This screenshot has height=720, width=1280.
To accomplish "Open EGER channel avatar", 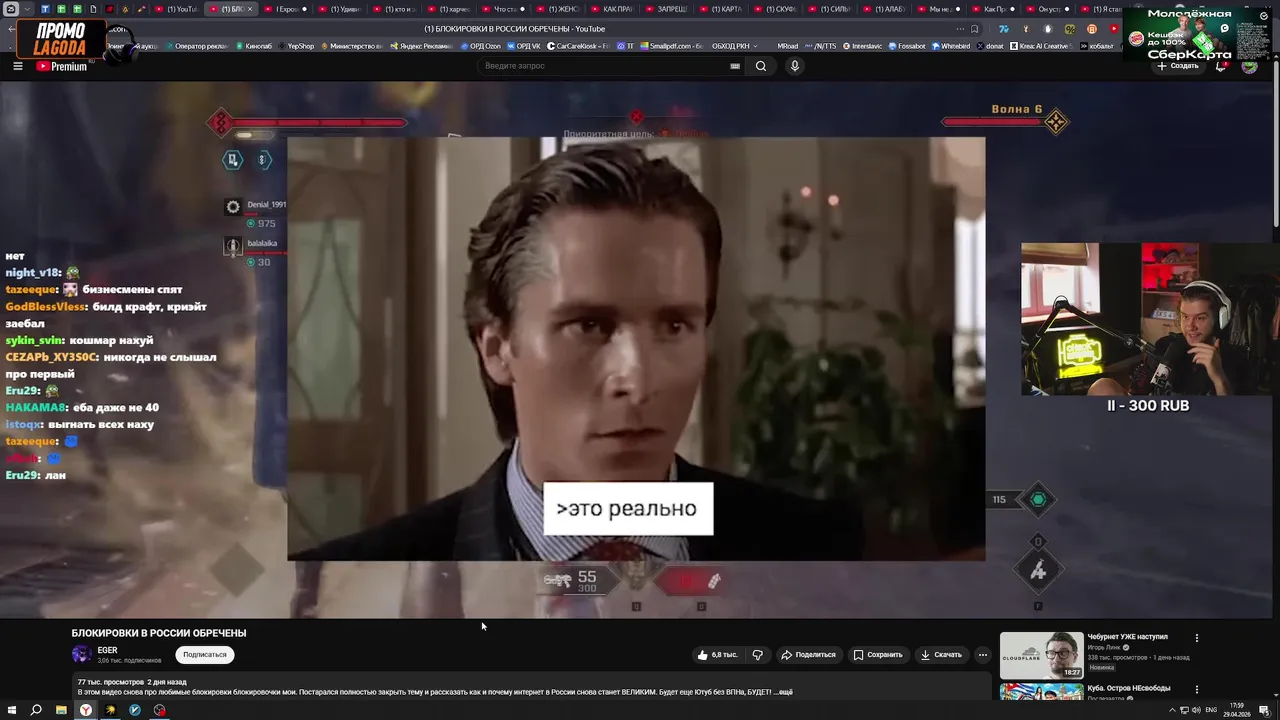I will tap(81, 655).
